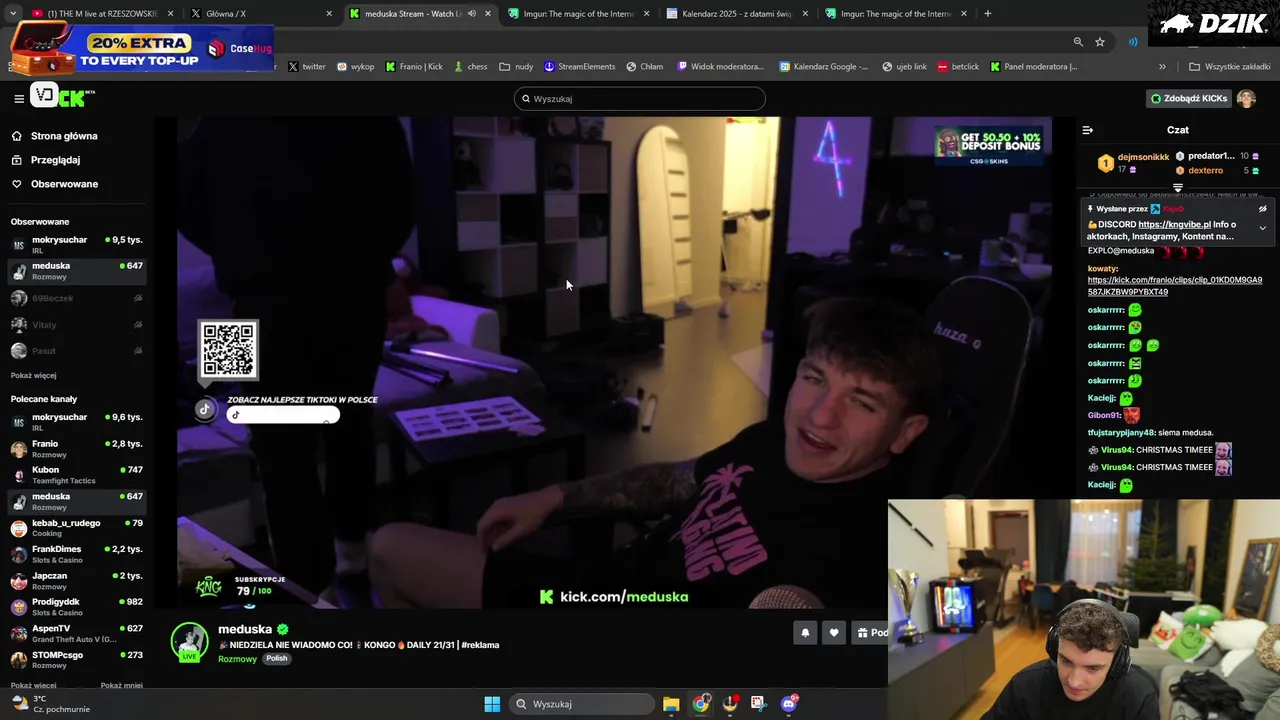Hide the pinned message with eye icon

(x=1263, y=209)
